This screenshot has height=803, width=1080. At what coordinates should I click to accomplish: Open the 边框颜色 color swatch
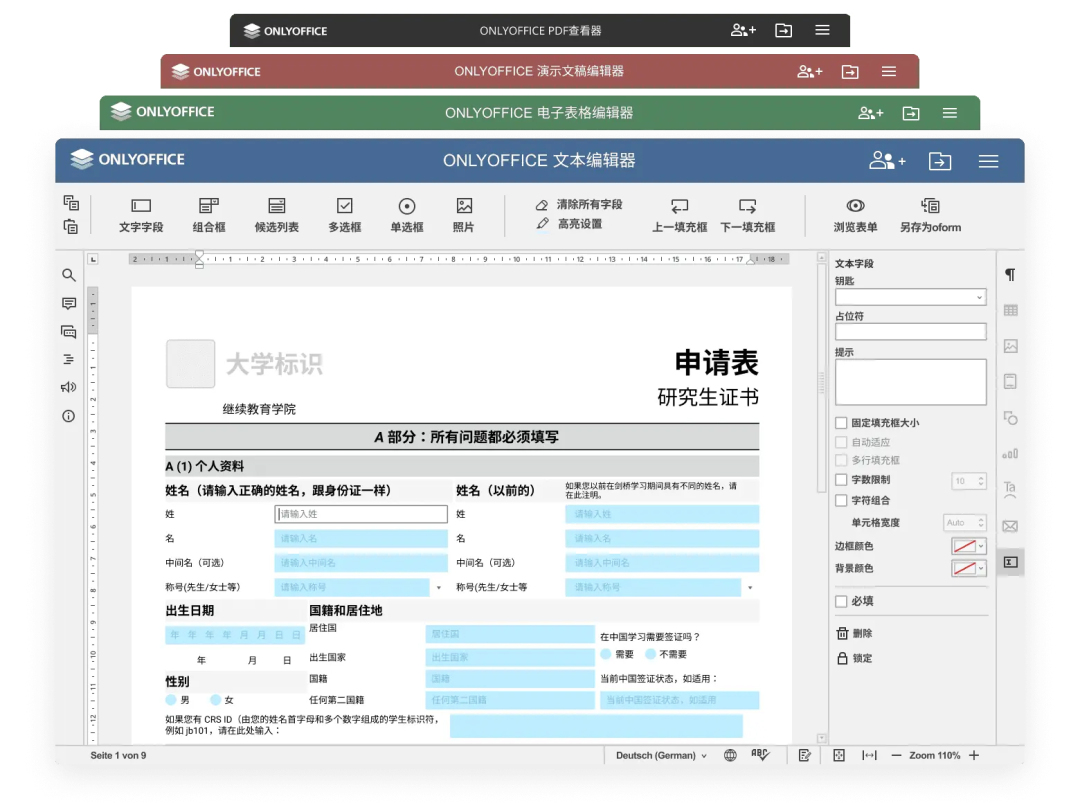pyautogui.click(x=964, y=544)
